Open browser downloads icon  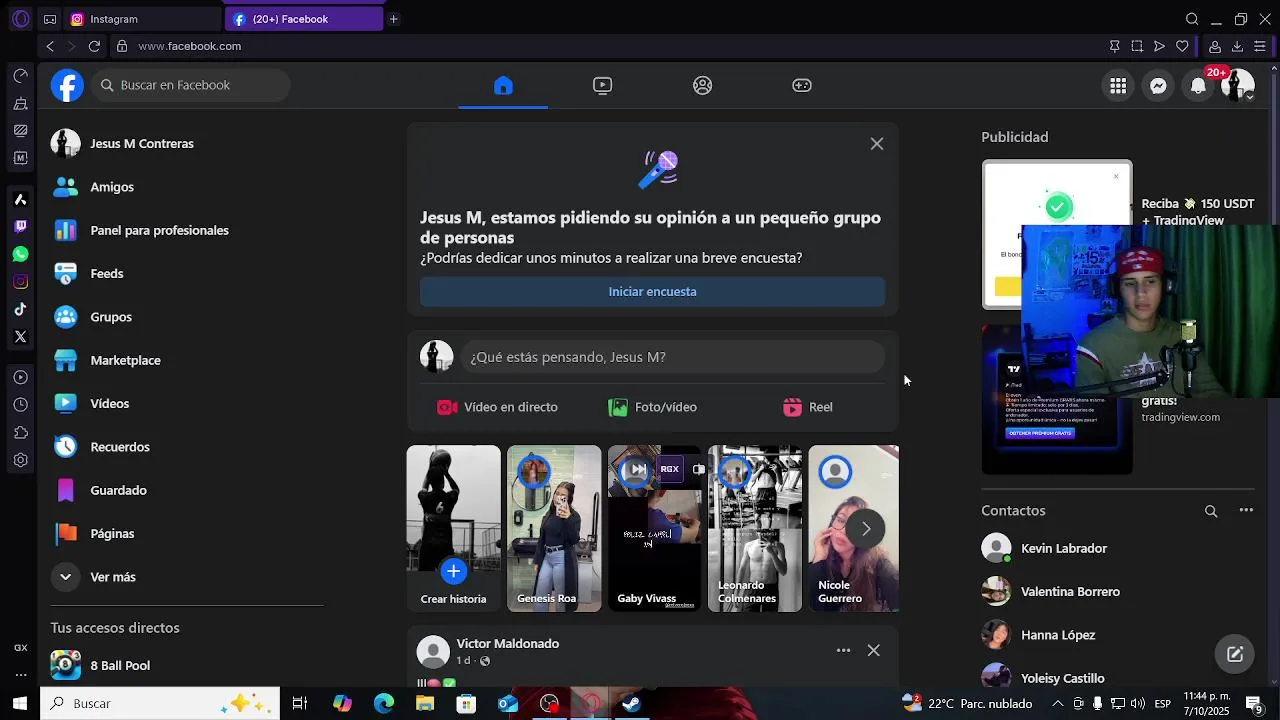[x=1237, y=46]
